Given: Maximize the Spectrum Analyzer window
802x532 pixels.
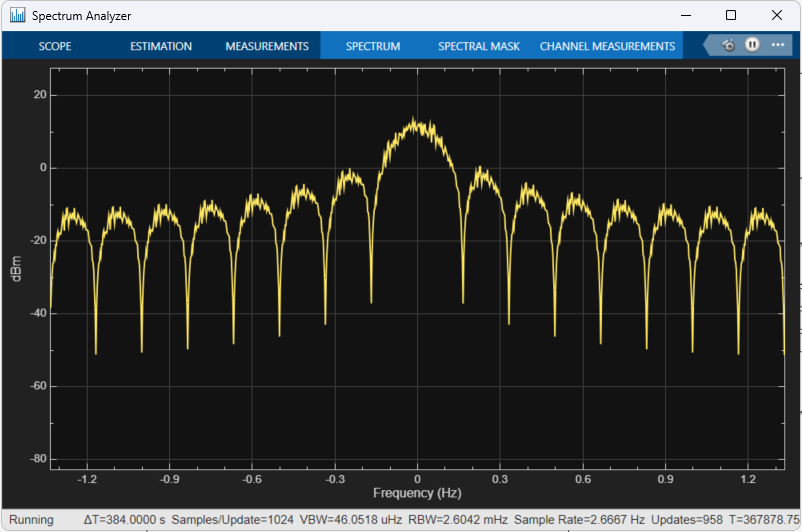Looking at the screenshot, I should [731, 15].
